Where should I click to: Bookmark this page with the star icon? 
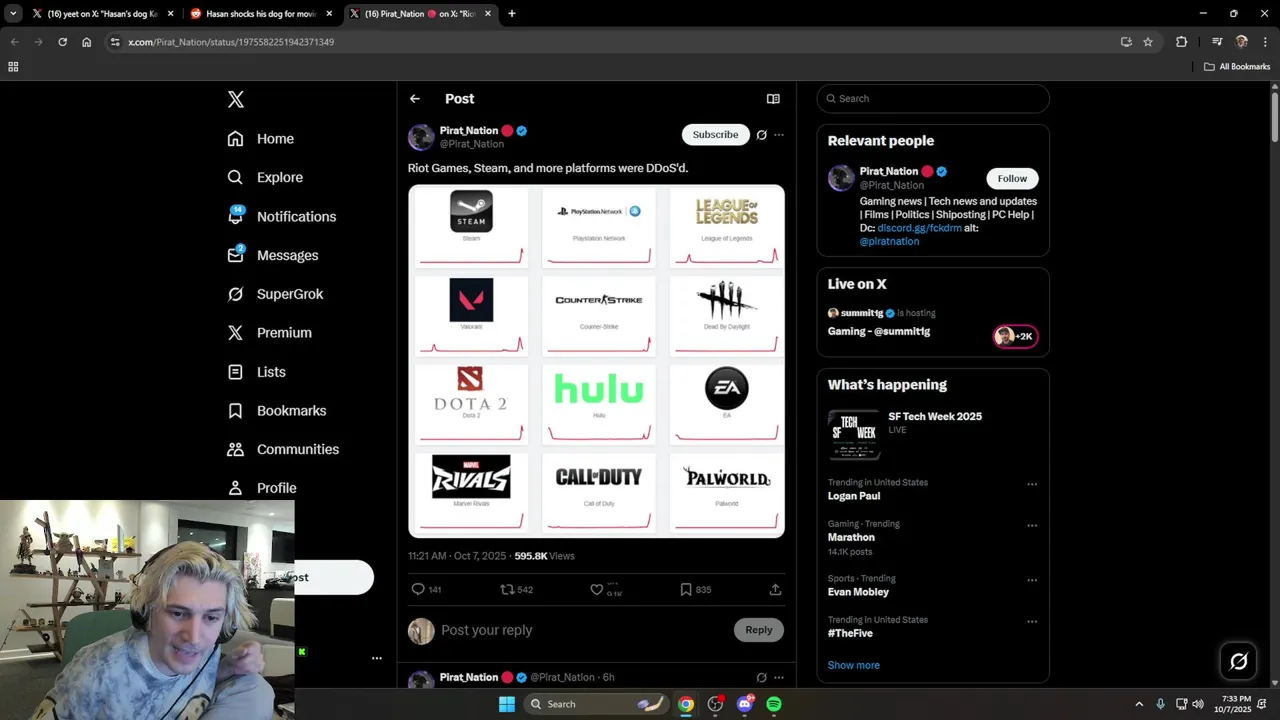1148,42
